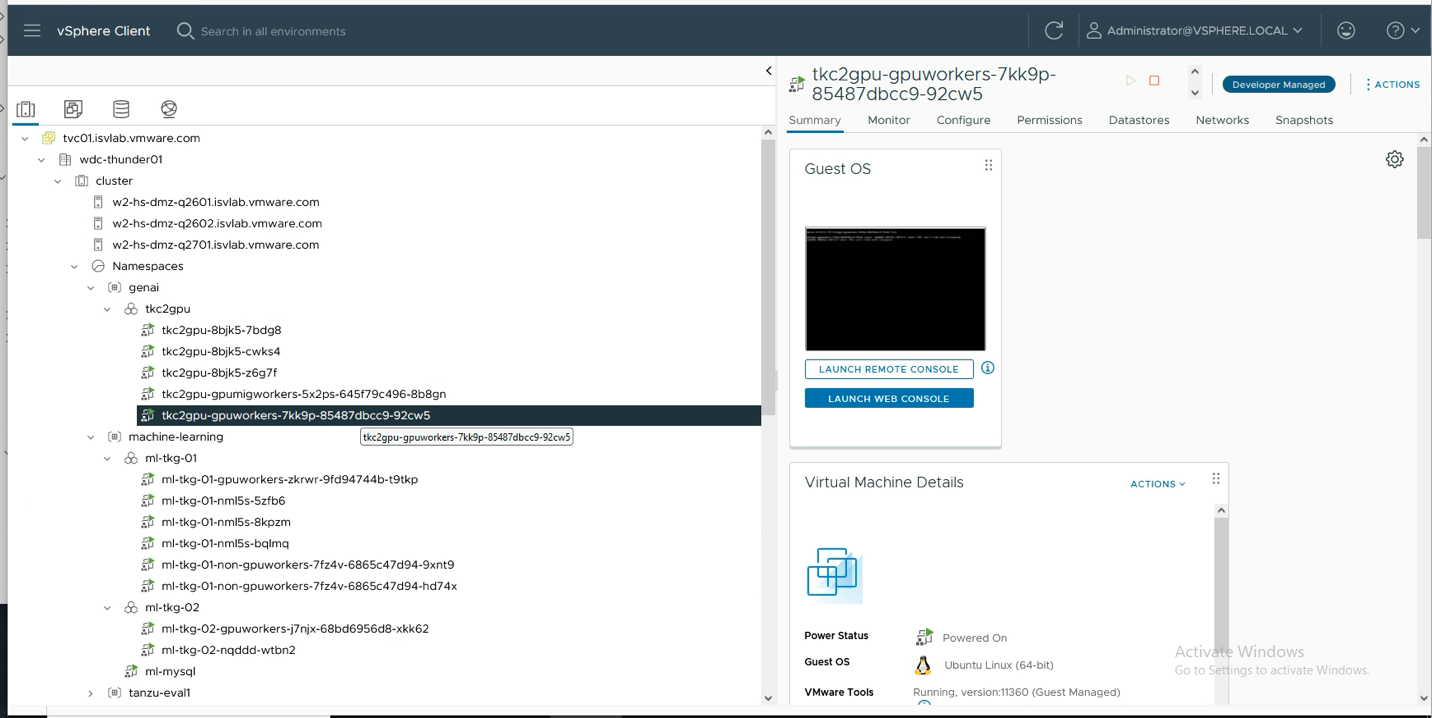
Task: Open the Hosts and Clusters inventory view
Action: [25, 108]
